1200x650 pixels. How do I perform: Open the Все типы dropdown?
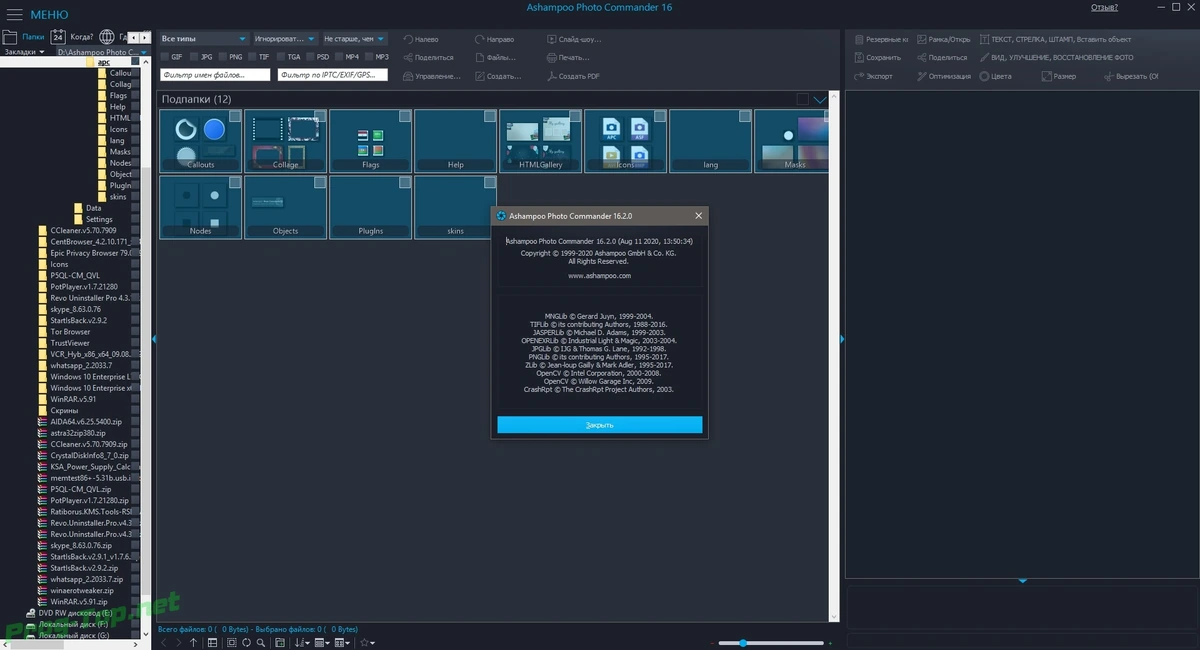click(203, 39)
